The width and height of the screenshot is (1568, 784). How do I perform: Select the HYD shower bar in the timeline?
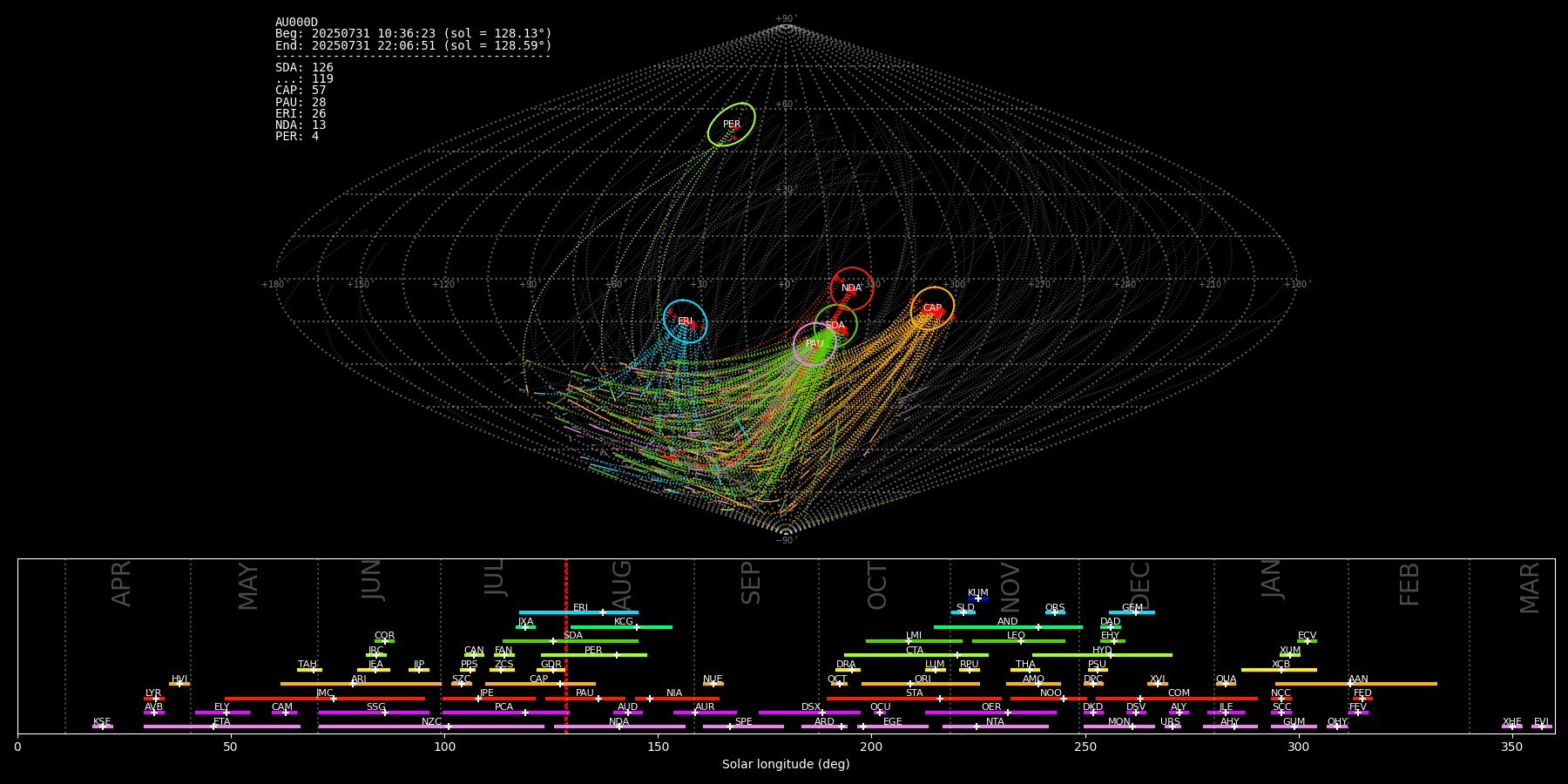(1102, 655)
